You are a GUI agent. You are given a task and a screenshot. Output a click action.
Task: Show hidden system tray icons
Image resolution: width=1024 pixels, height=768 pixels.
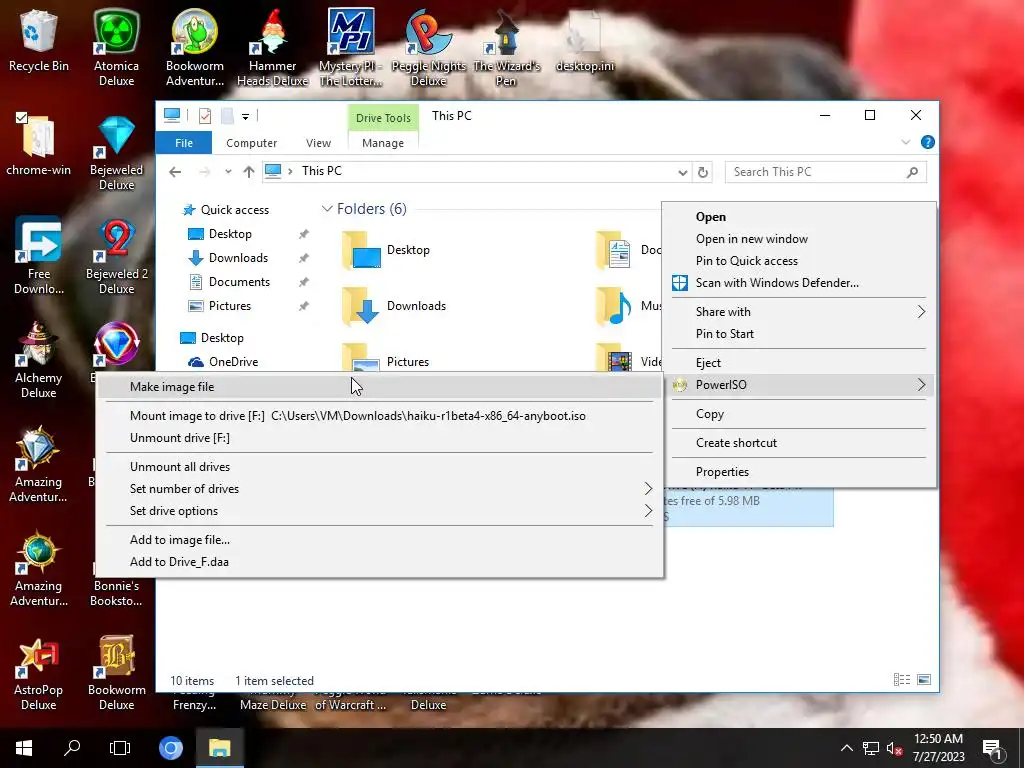[846, 748]
